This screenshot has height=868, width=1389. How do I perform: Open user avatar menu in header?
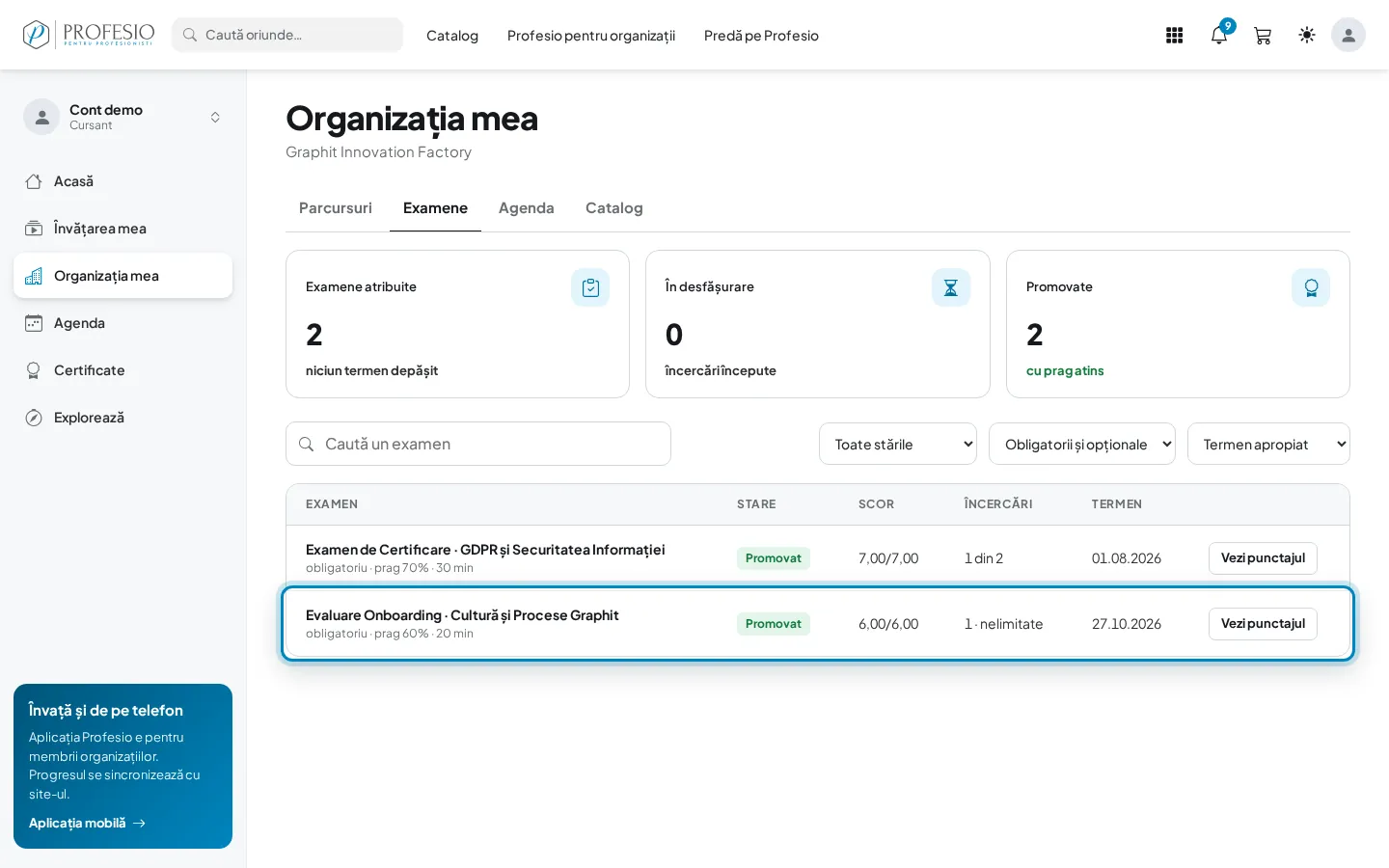point(1348,35)
